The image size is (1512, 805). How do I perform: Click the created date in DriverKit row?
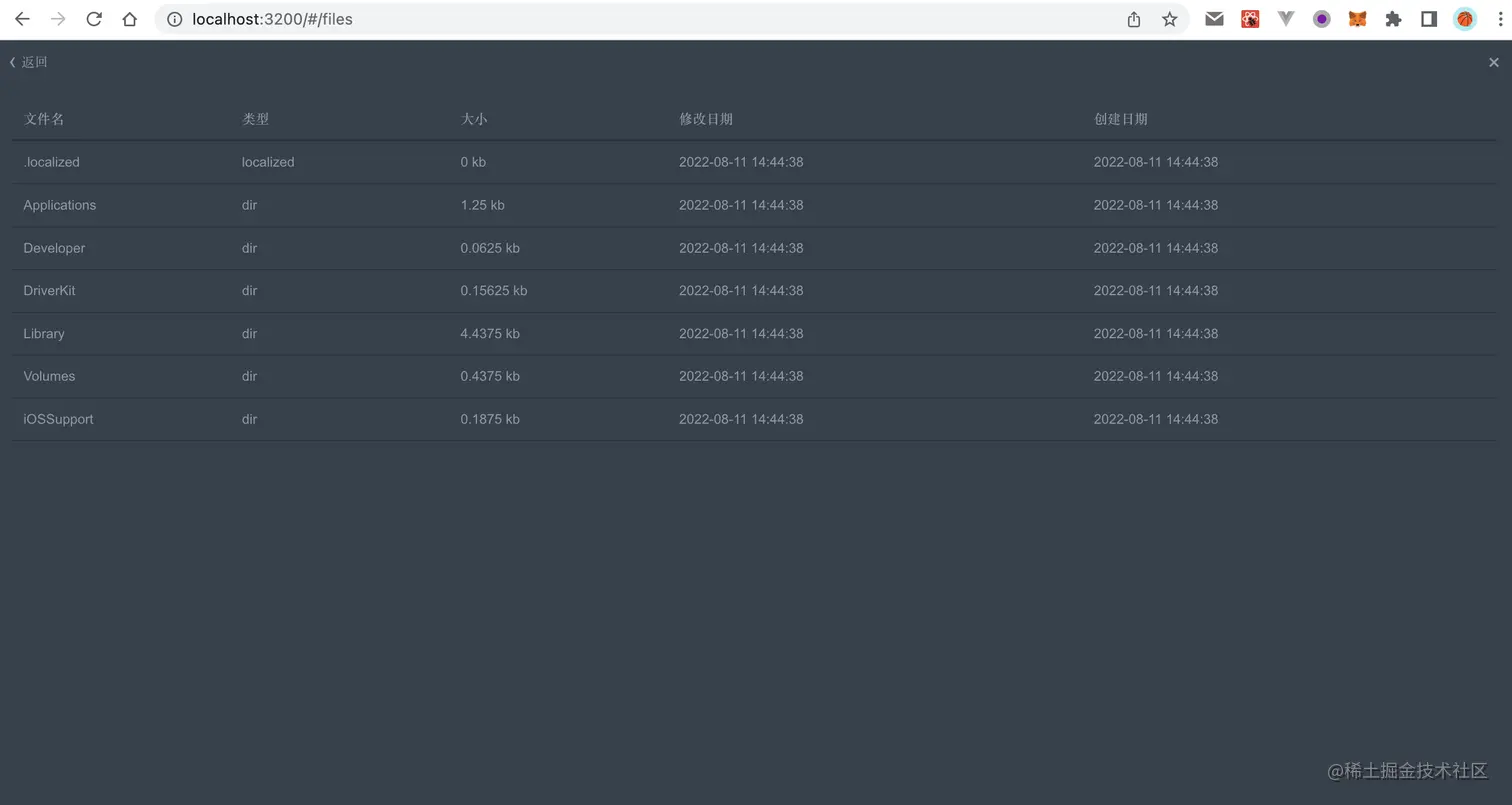(1156, 291)
